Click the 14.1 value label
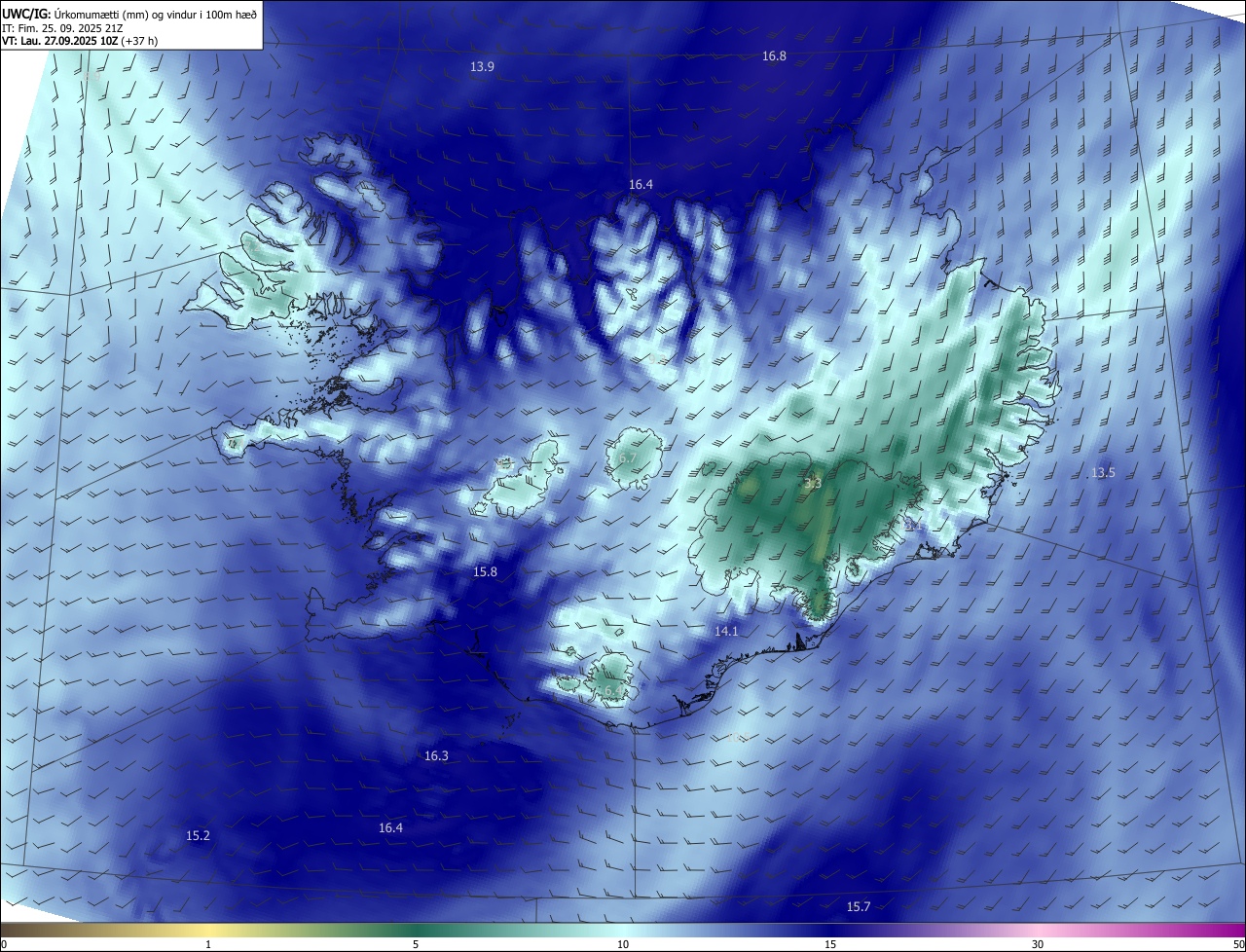This screenshot has height=952, width=1246. (x=726, y=632)
